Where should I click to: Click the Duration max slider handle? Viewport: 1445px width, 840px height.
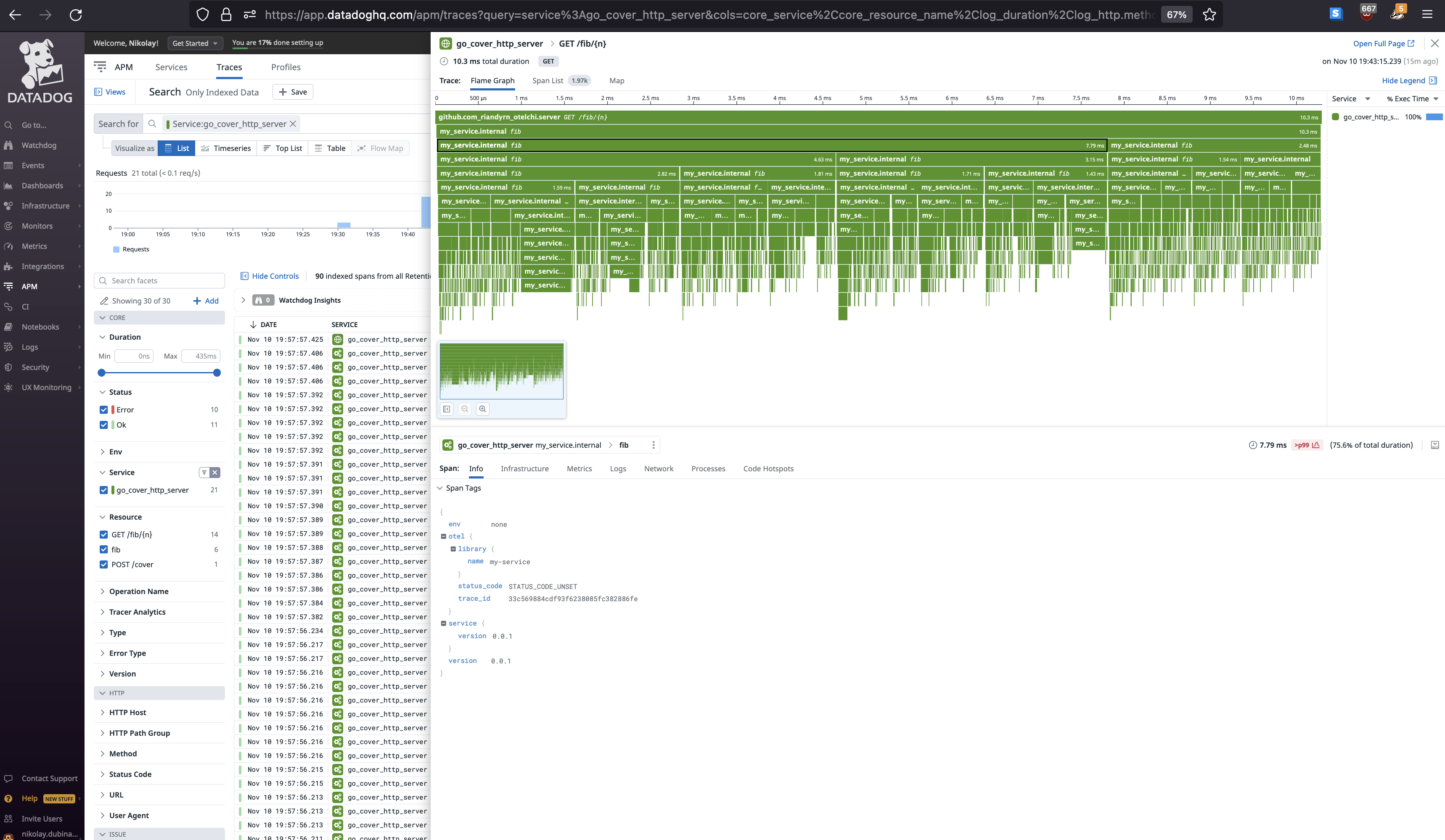click(x=217, y=372)
